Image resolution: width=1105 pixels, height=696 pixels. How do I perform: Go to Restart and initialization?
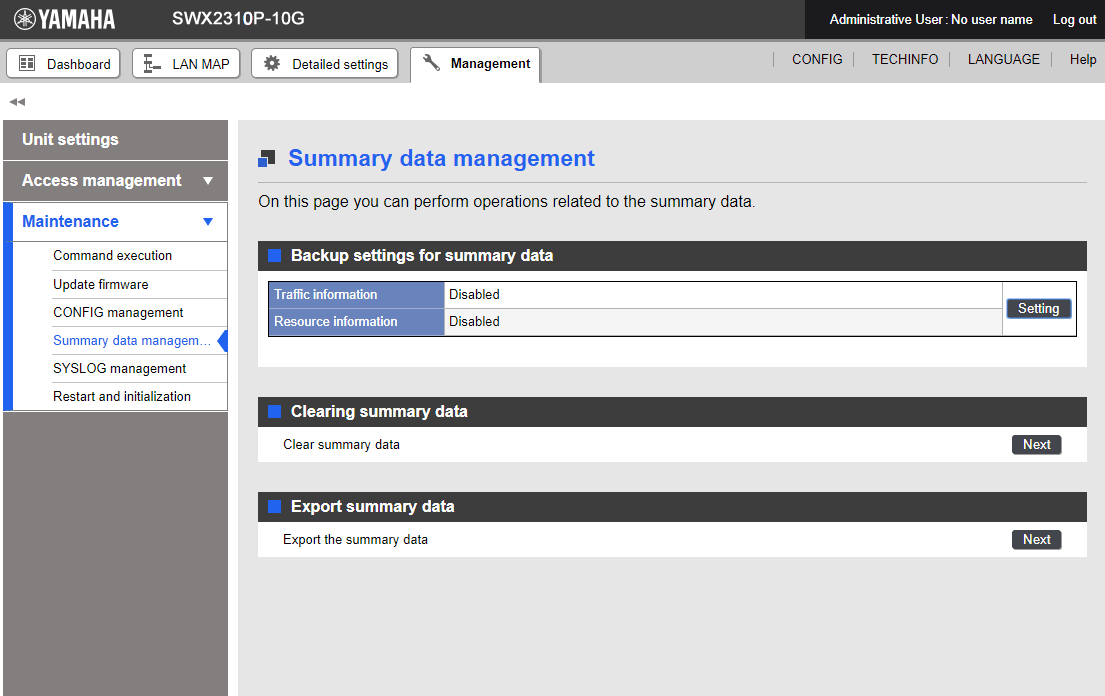[x=121, y=396]
